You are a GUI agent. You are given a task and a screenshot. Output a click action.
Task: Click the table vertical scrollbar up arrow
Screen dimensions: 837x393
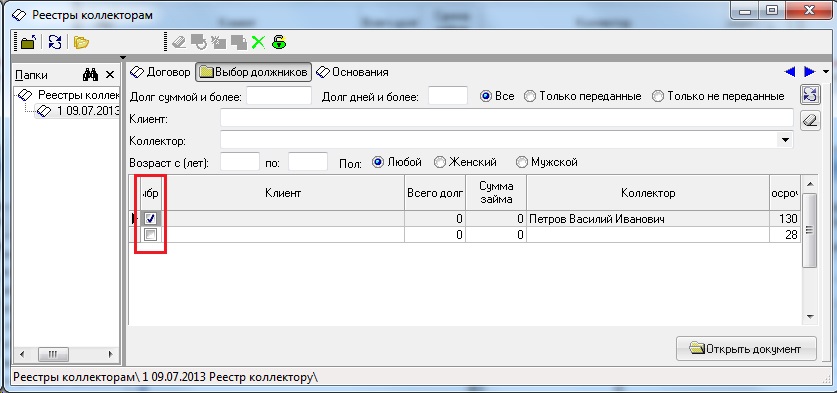click(810, 184)
